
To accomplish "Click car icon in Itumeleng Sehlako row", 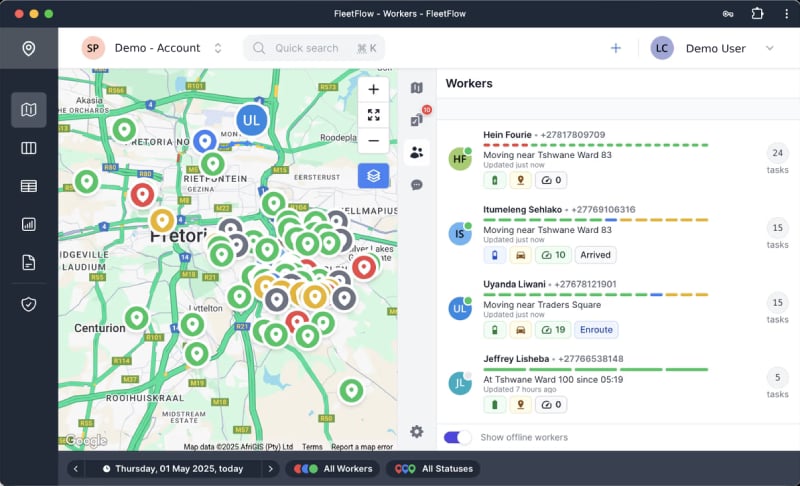I will tap(520, 255).
